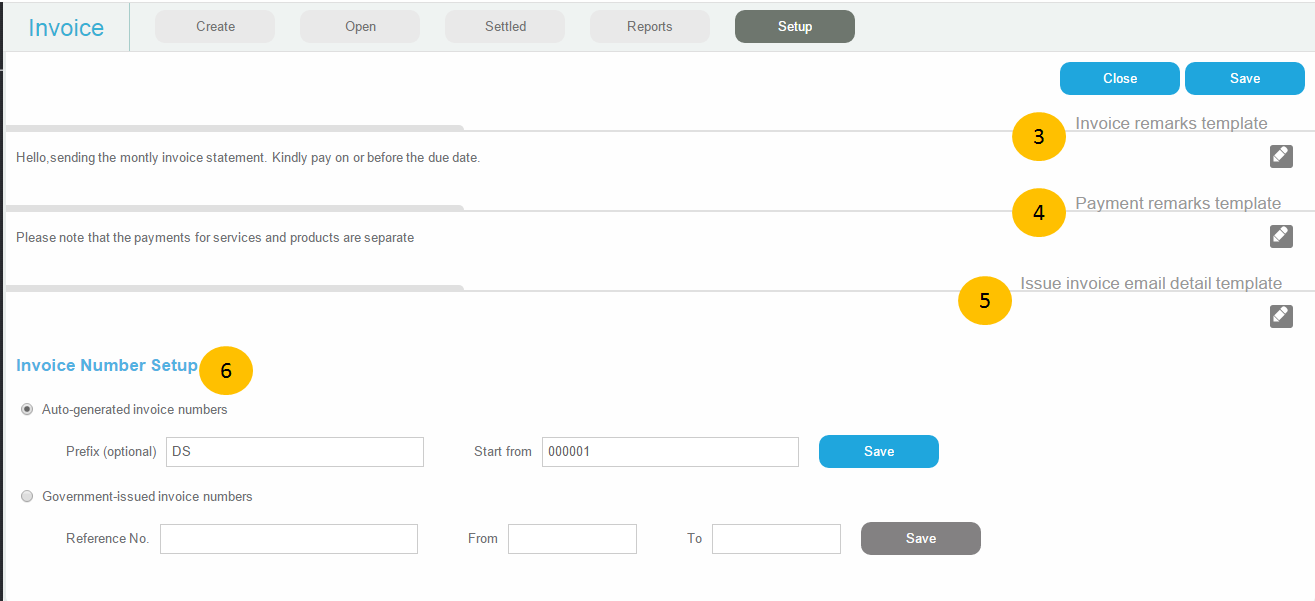Click the invoice remarks text starting with 'Hello,sending'
The width and height of the screenshot is (1315, 601).
pos(248,158)
